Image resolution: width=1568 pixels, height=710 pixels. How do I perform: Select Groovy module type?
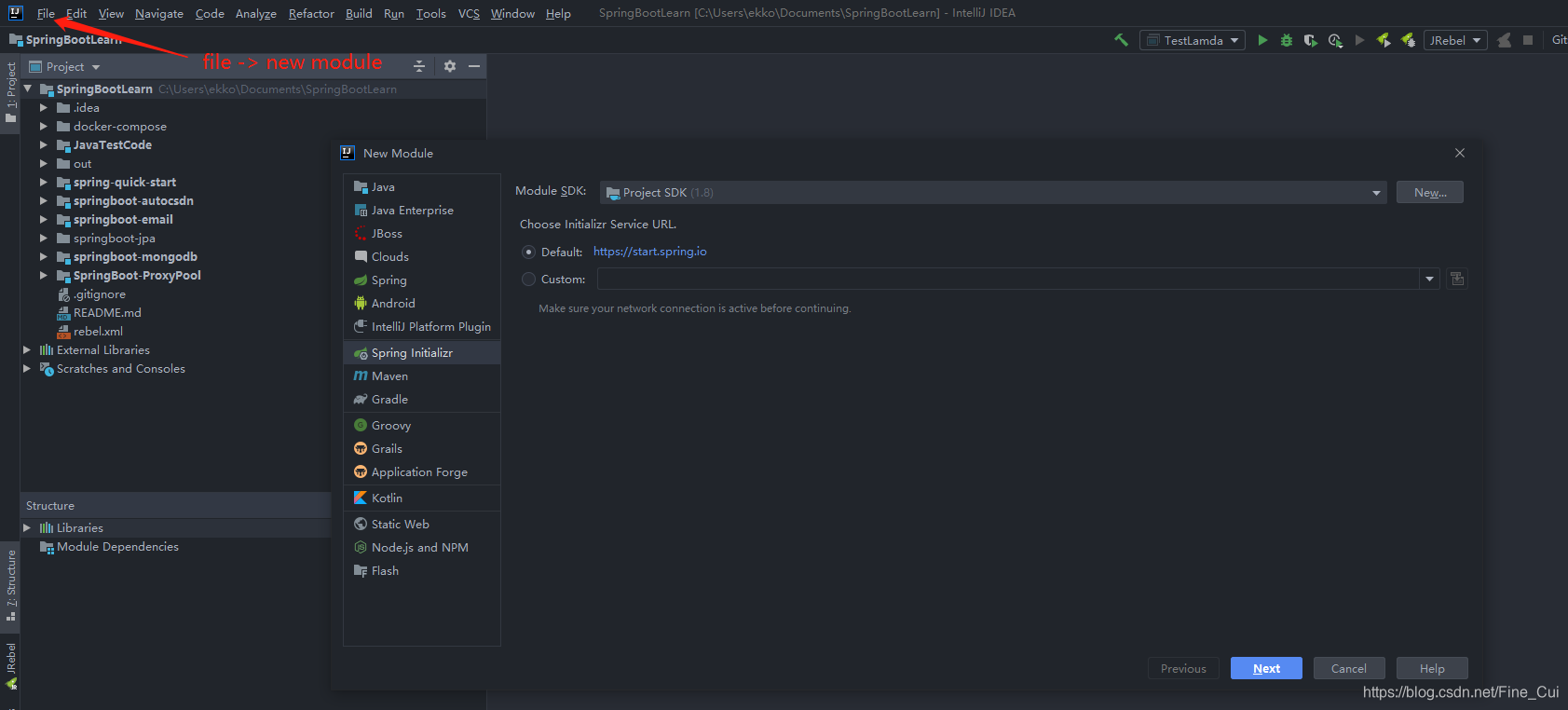422,426
